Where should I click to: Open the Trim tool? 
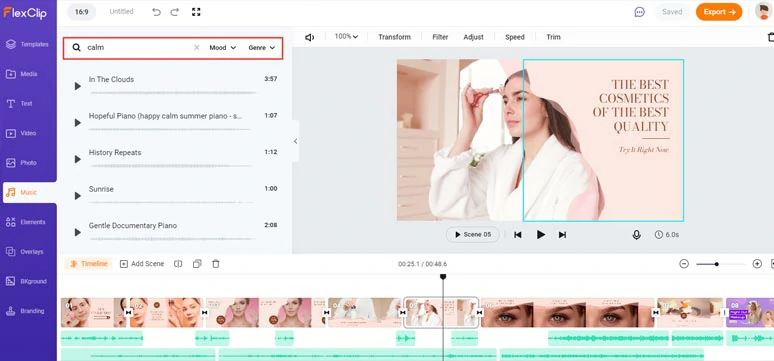(553, 37)
